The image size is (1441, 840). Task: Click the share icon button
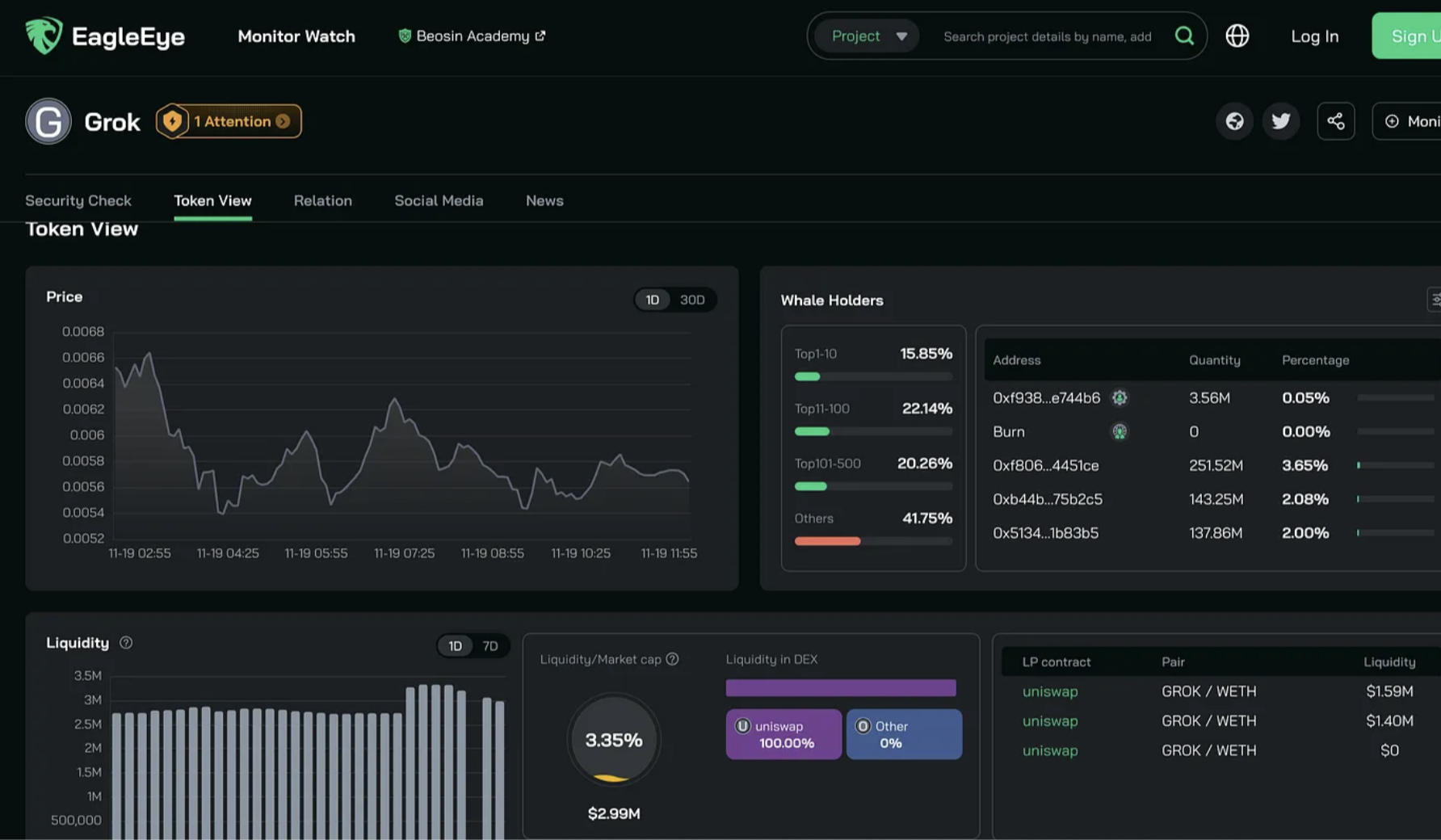[x=1335, y=121]
